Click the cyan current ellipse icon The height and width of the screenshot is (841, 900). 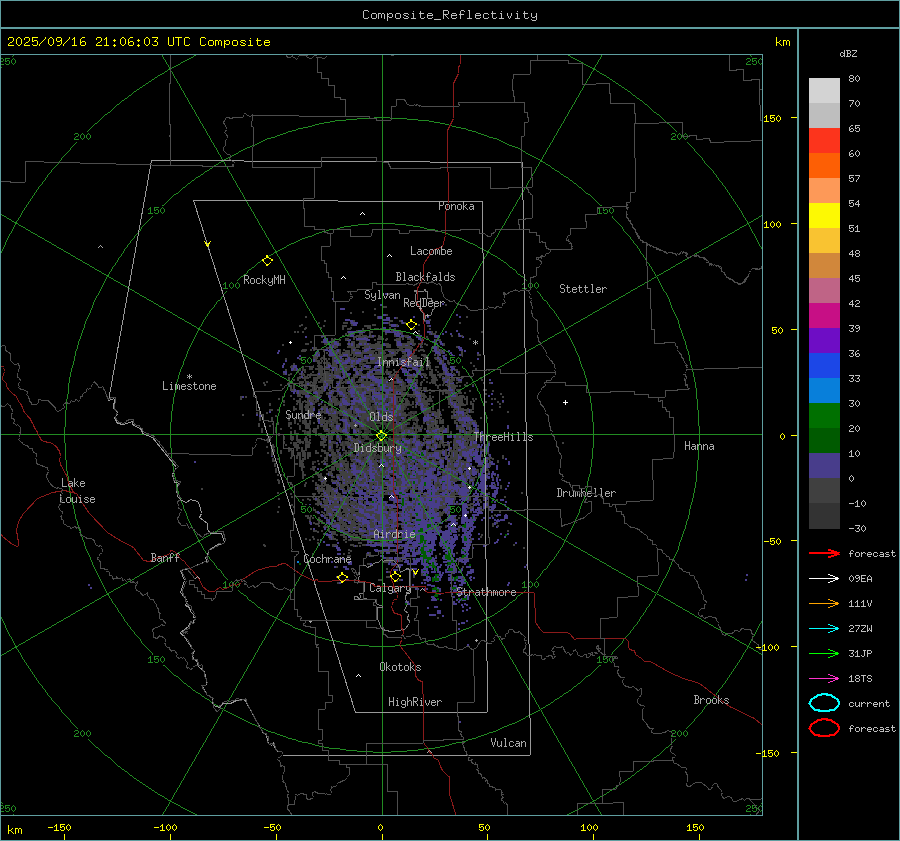[824, 703]
